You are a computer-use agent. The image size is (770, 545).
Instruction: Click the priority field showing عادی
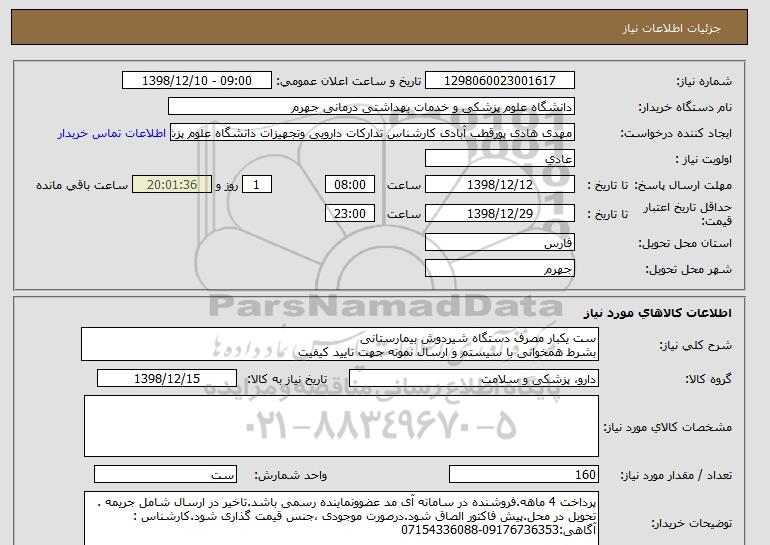[499, 159]
